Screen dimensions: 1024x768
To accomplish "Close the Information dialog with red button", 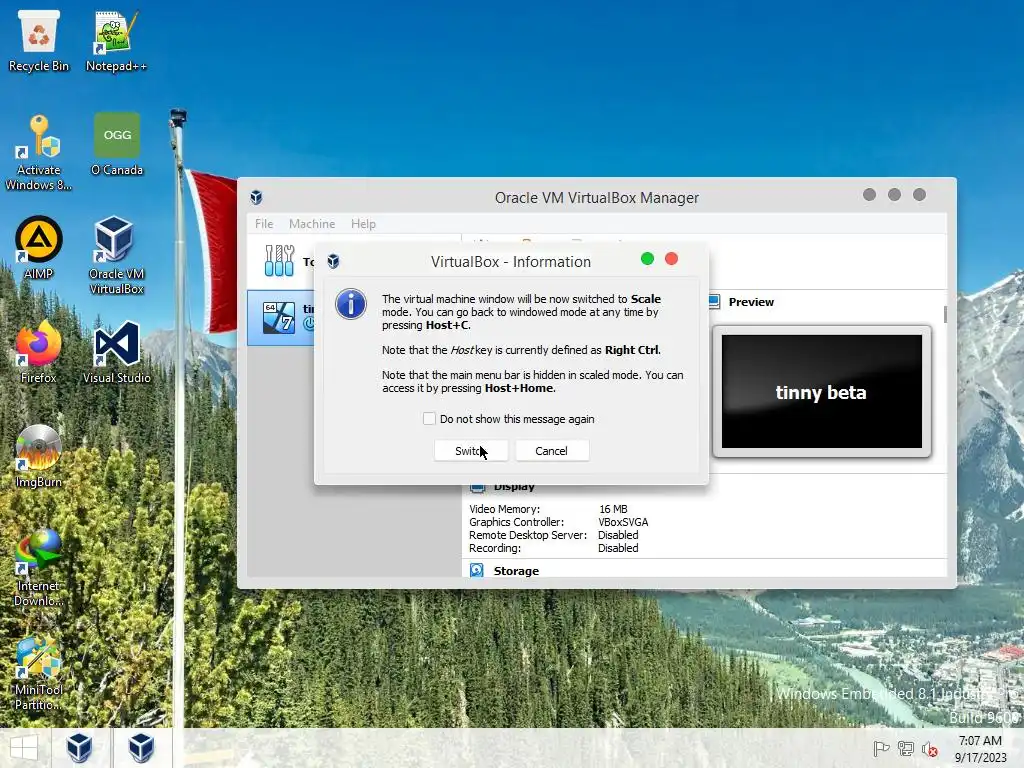I will pos(671,259).
